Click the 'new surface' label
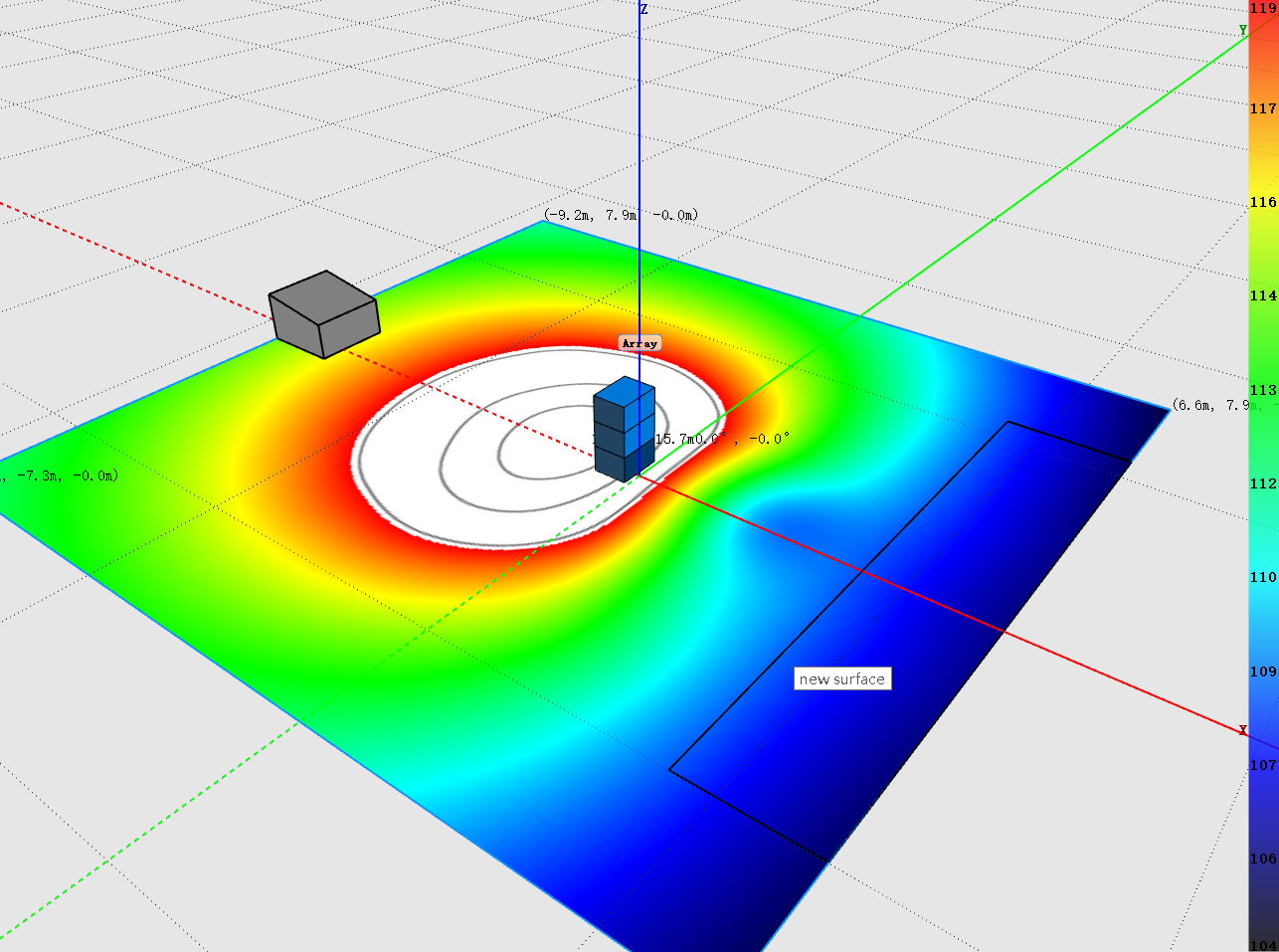Viewport: 1279px width, 952px height. point(841,678)
